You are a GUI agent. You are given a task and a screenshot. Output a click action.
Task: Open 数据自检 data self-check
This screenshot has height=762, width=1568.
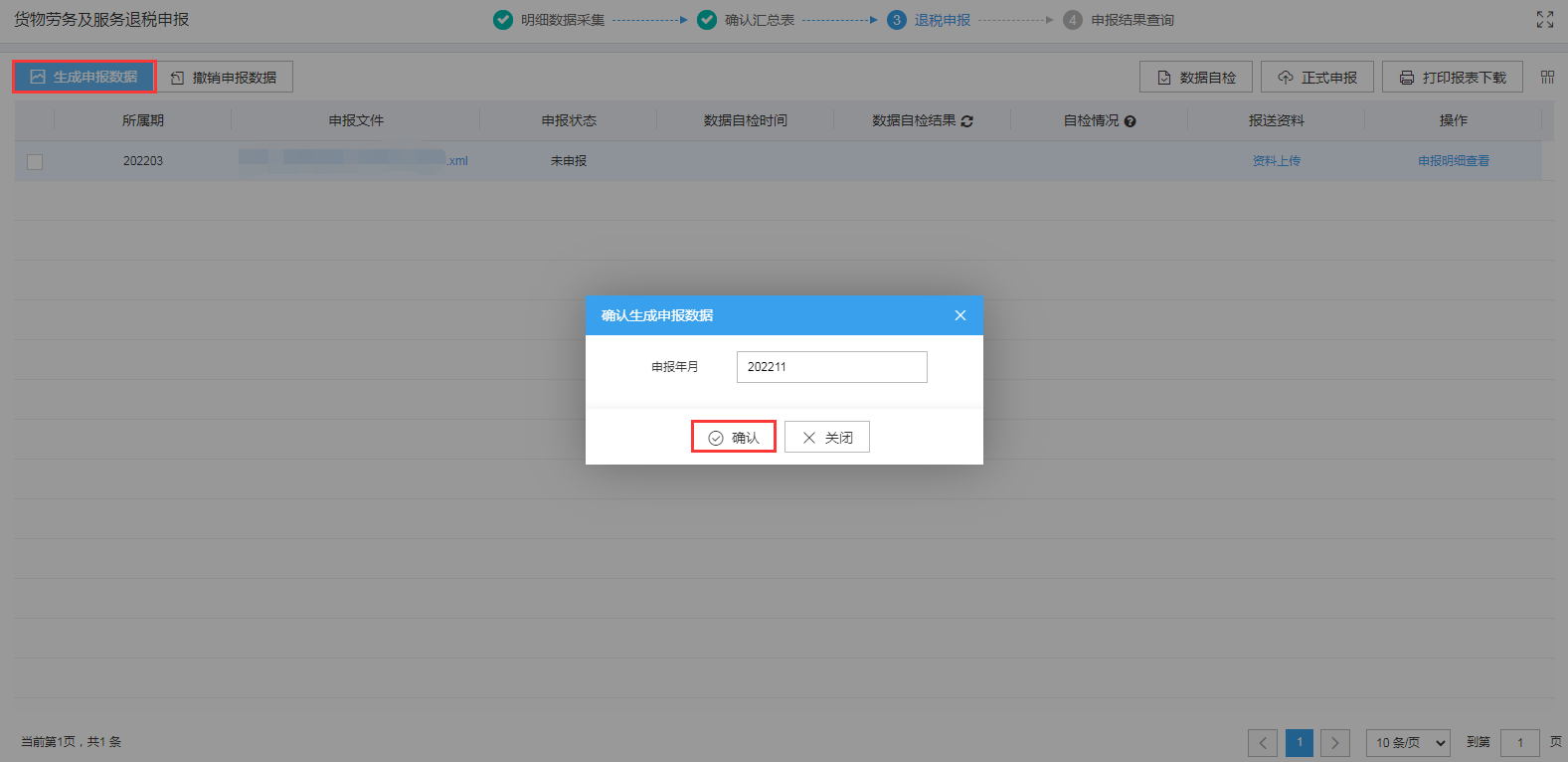point(1196,77)
